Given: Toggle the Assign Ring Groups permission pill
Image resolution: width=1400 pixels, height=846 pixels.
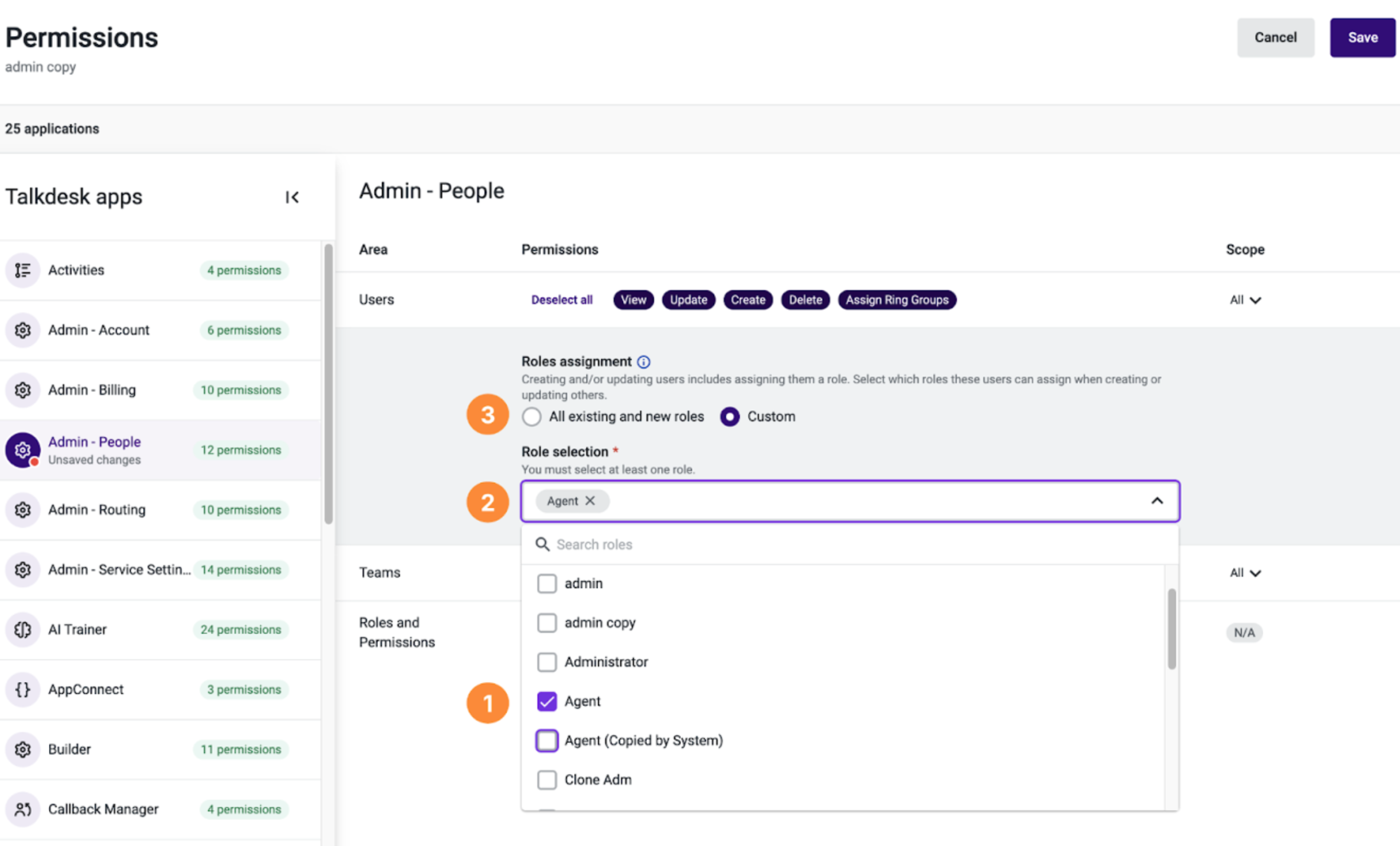Looking at the screenshot, I should pos(897,300).
